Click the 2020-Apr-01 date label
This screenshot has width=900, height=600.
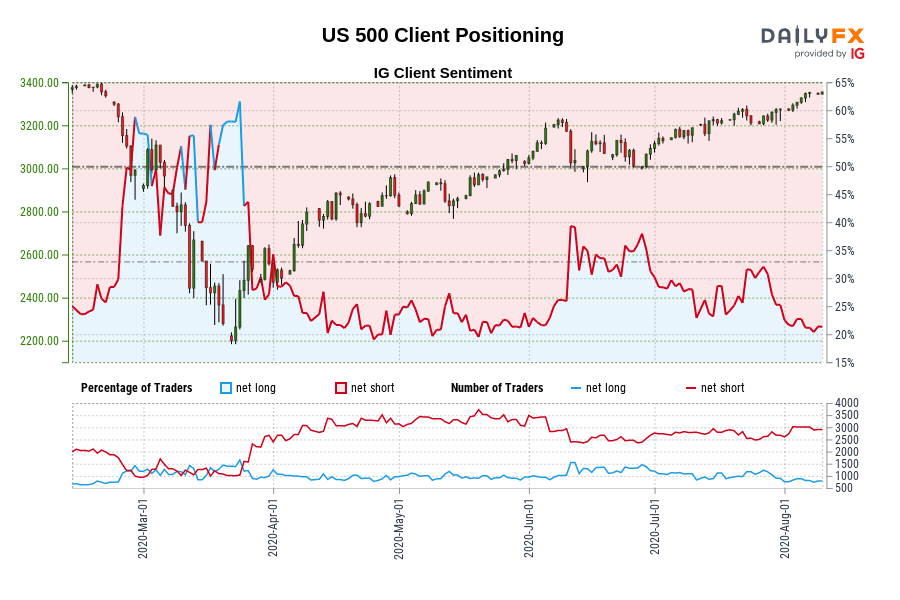coord(273,527)
